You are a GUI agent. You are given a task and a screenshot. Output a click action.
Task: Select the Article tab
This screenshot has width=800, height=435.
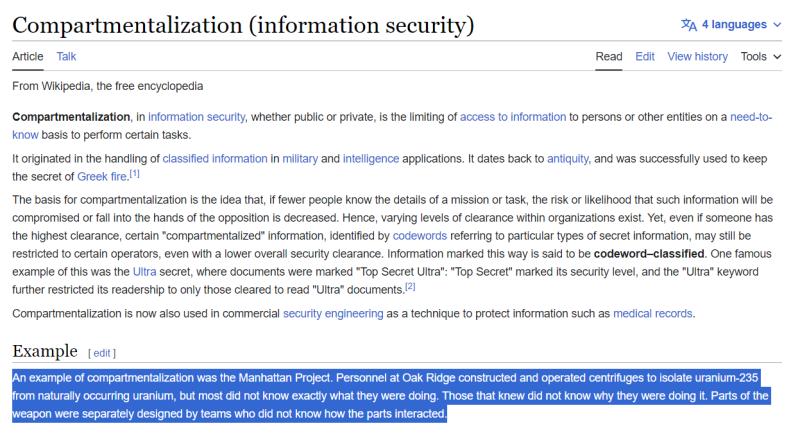coord(28,57)
